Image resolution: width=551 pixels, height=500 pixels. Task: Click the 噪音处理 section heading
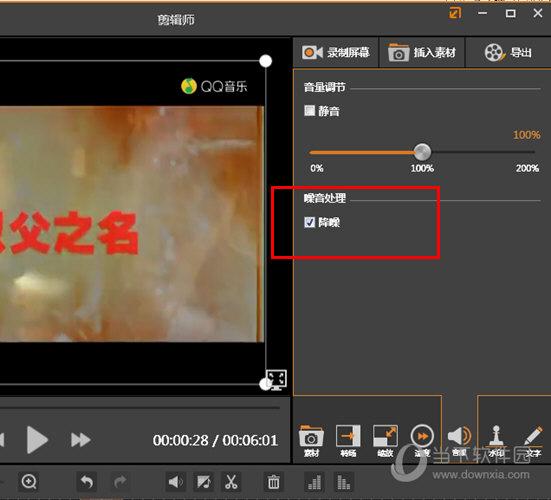point(324,199)
